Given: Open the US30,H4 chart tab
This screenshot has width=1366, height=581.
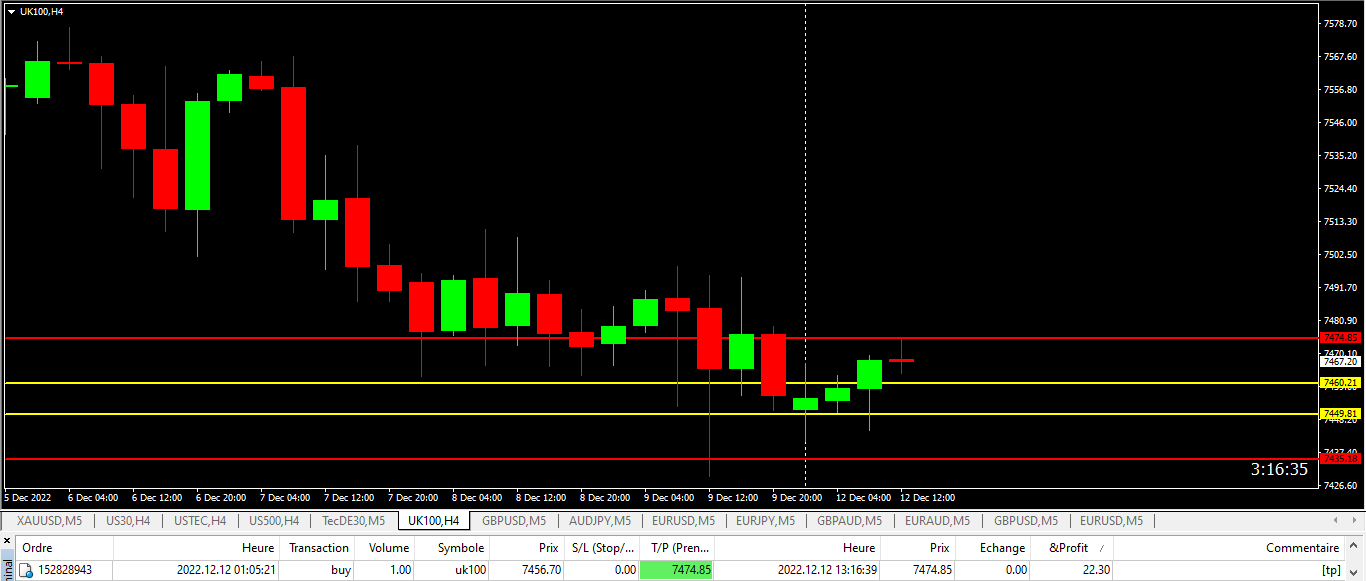Looking at the screenshot, I should pyautogui.click(x=128, y=521).
